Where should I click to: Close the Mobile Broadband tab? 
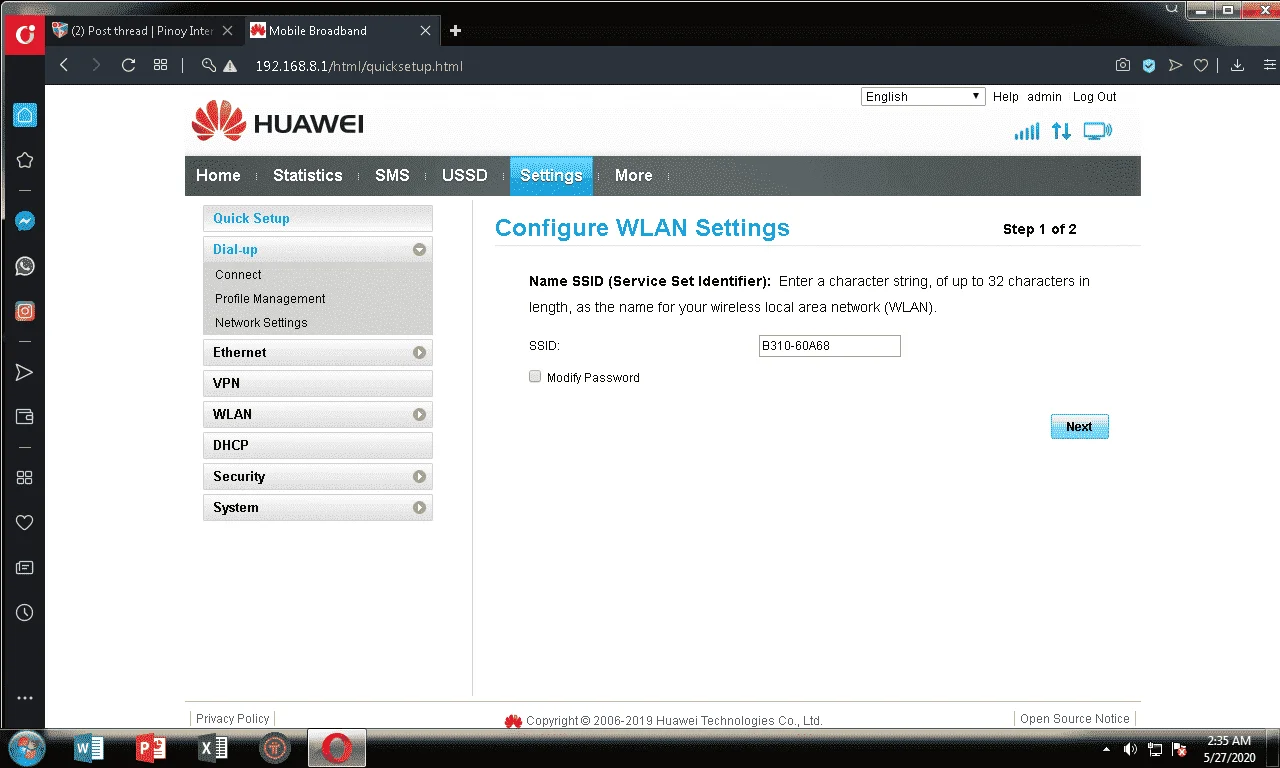426,31
